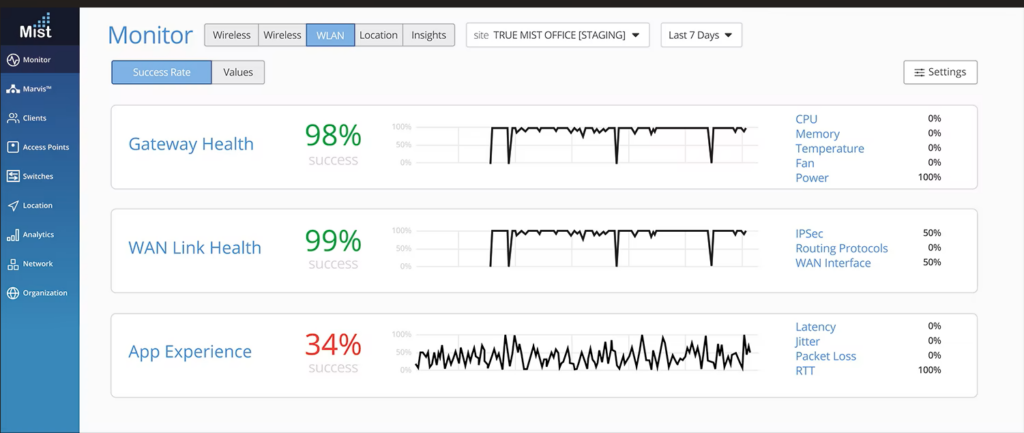Expand the site selector dropdown
Image resolution: width=1024 pixels, height=433 pixels.
[557, 35]
